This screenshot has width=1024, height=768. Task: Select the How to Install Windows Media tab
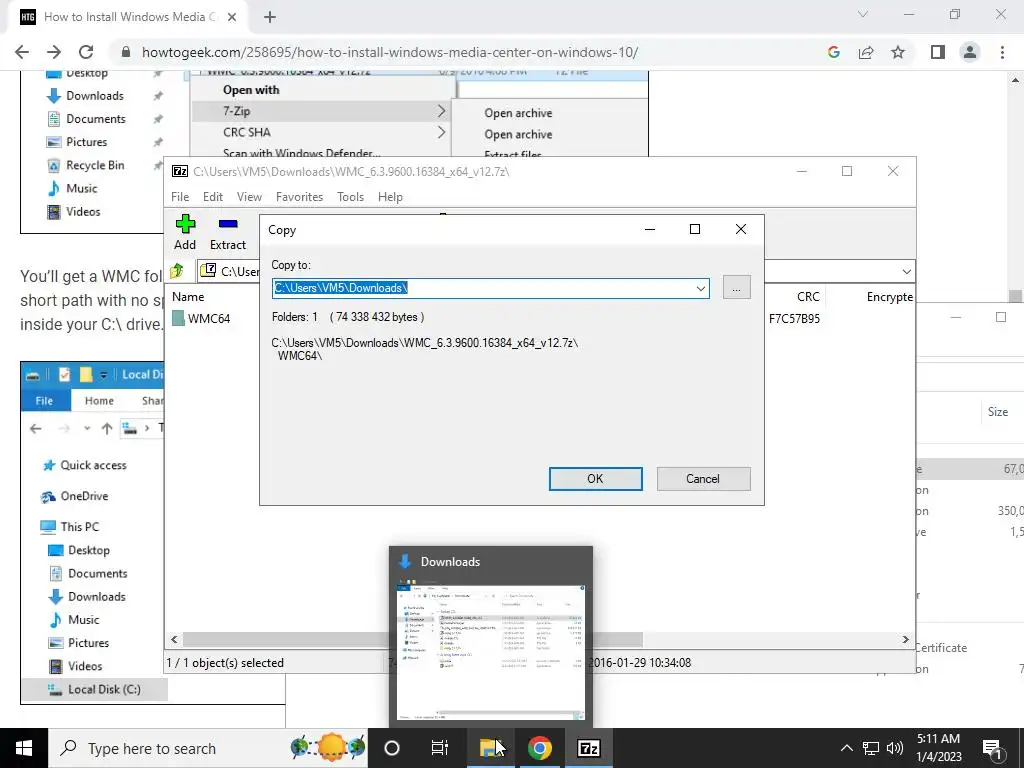tap(127, 17)
